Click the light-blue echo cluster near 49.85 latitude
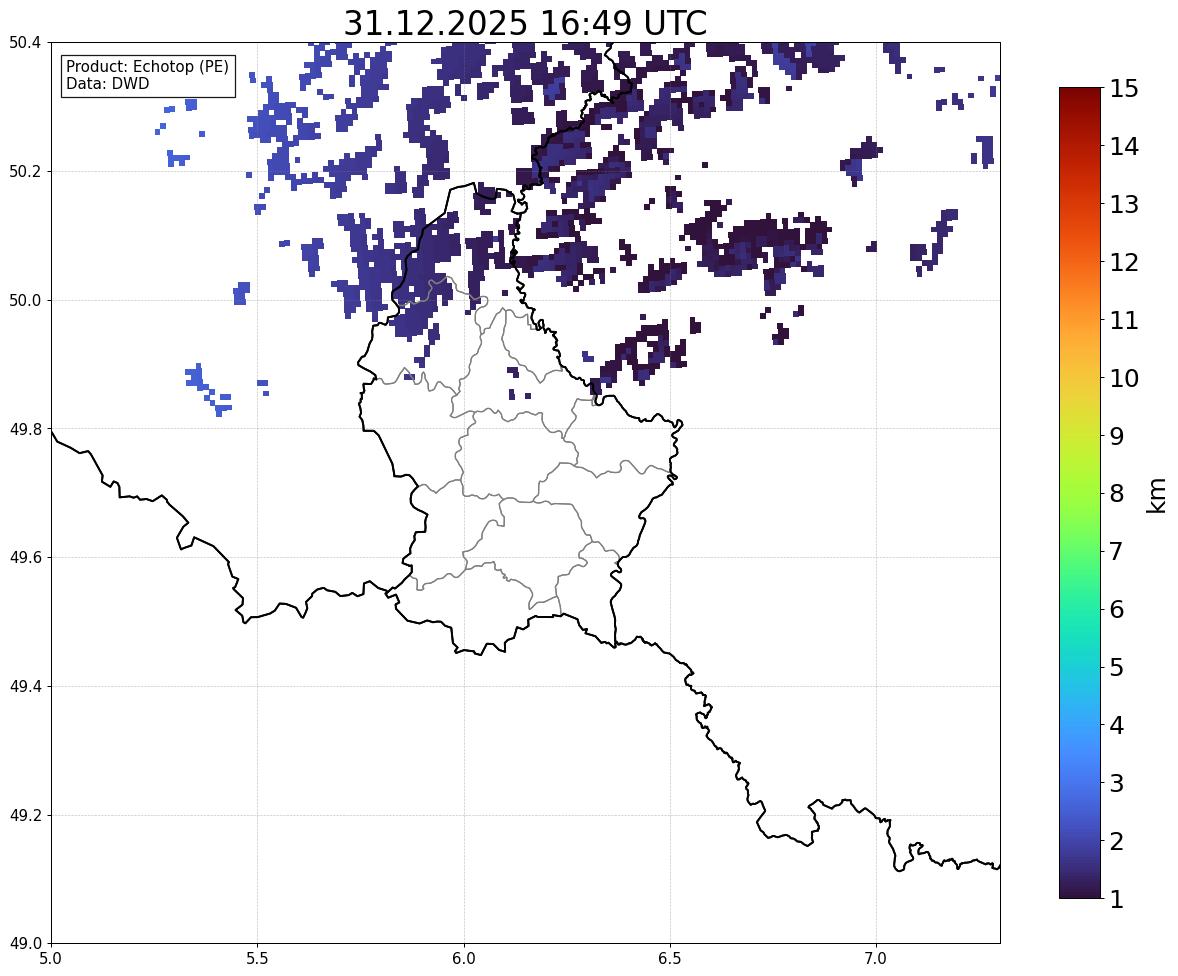 coord(208,390)
